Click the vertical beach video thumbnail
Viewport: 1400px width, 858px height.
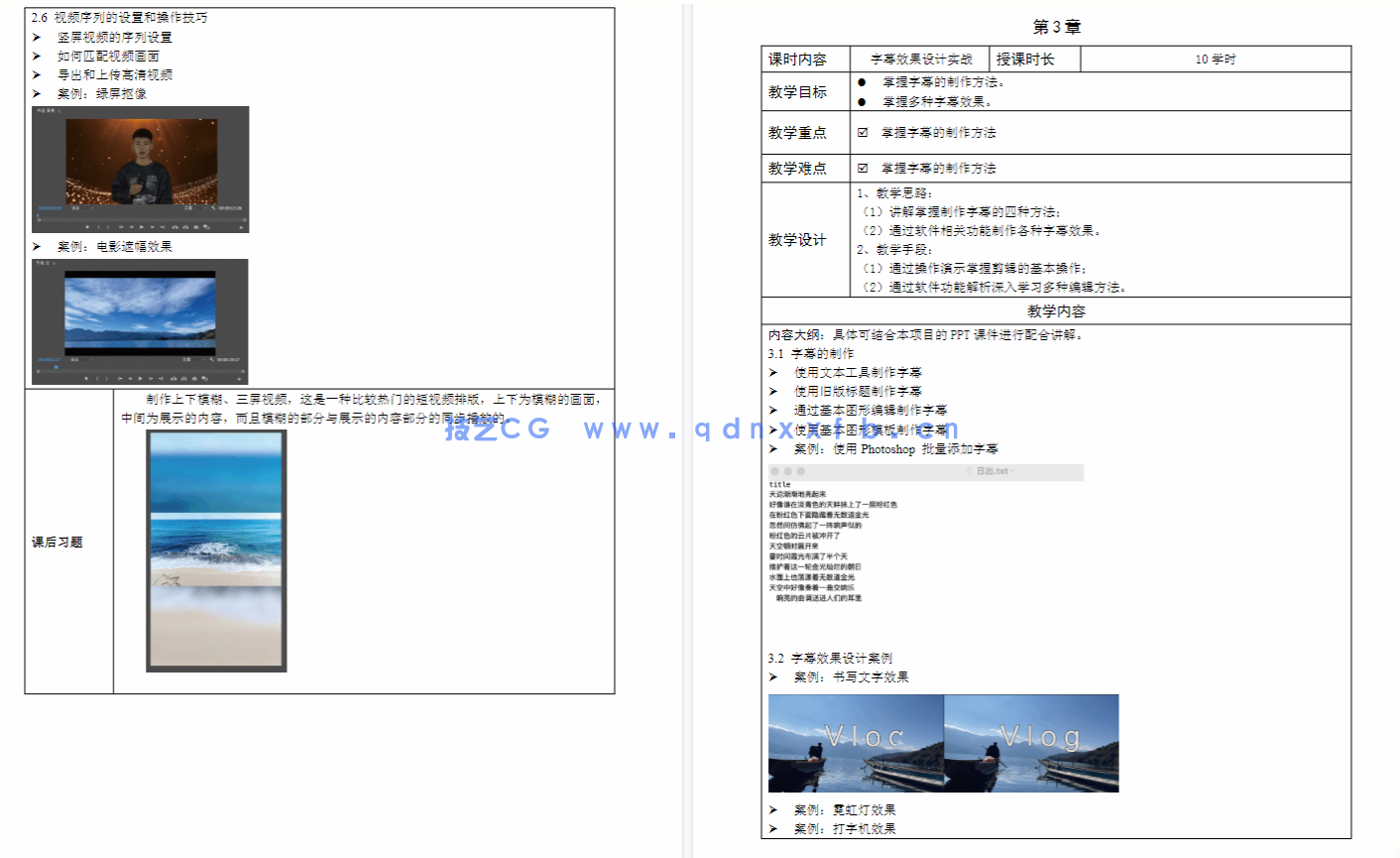215,551
